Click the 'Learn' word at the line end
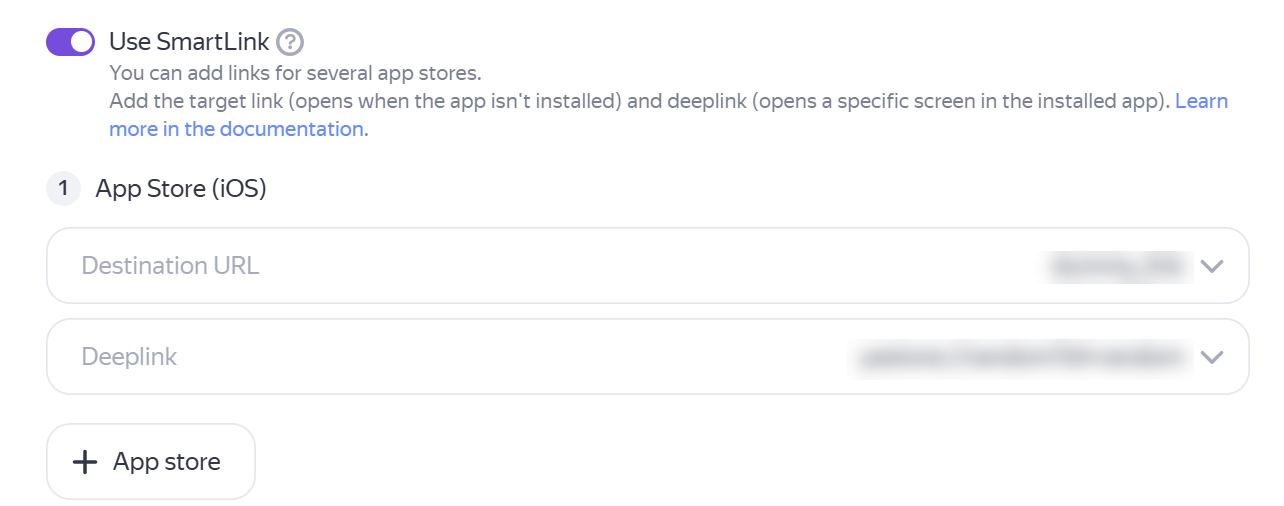 [x=1201, y=101]
